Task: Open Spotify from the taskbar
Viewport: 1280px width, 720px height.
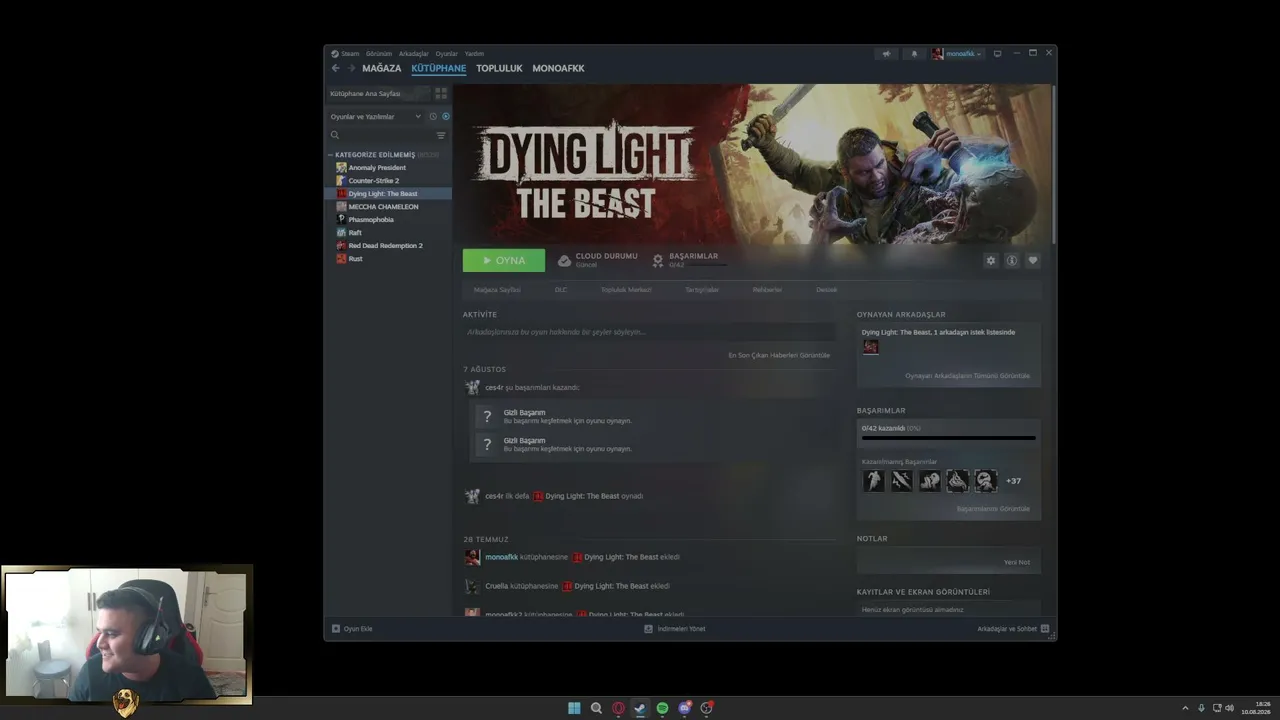Action: pyautogui.click(x=662, y=708)
